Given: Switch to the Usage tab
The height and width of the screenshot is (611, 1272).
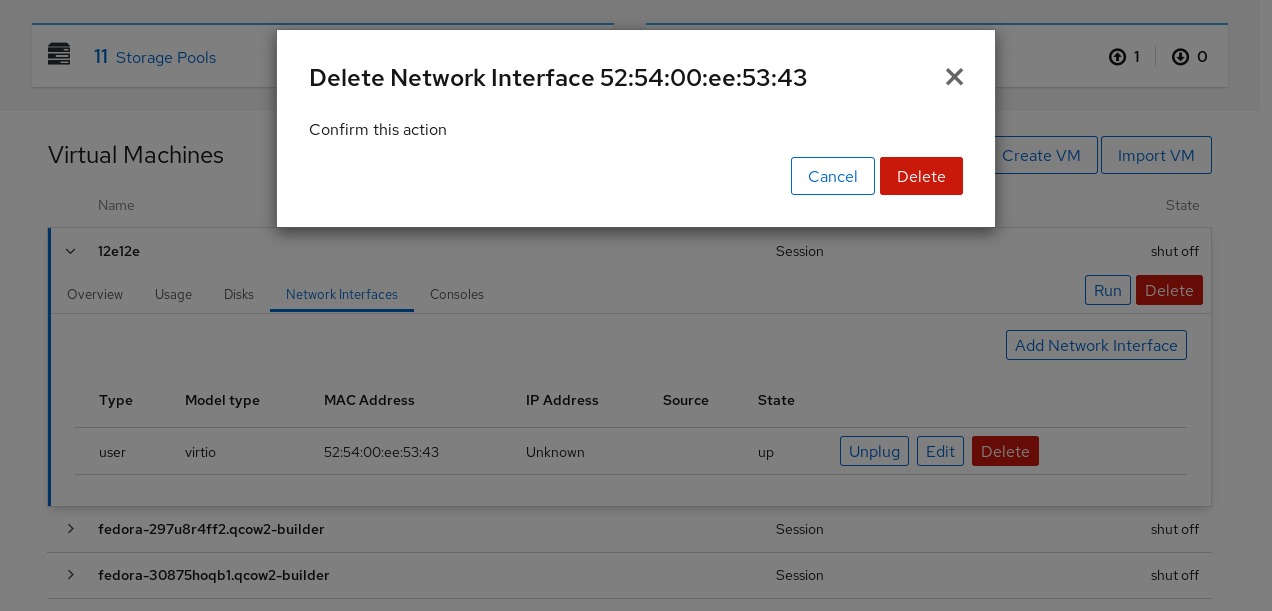Looking at the screenshot, I should (173, 294).
